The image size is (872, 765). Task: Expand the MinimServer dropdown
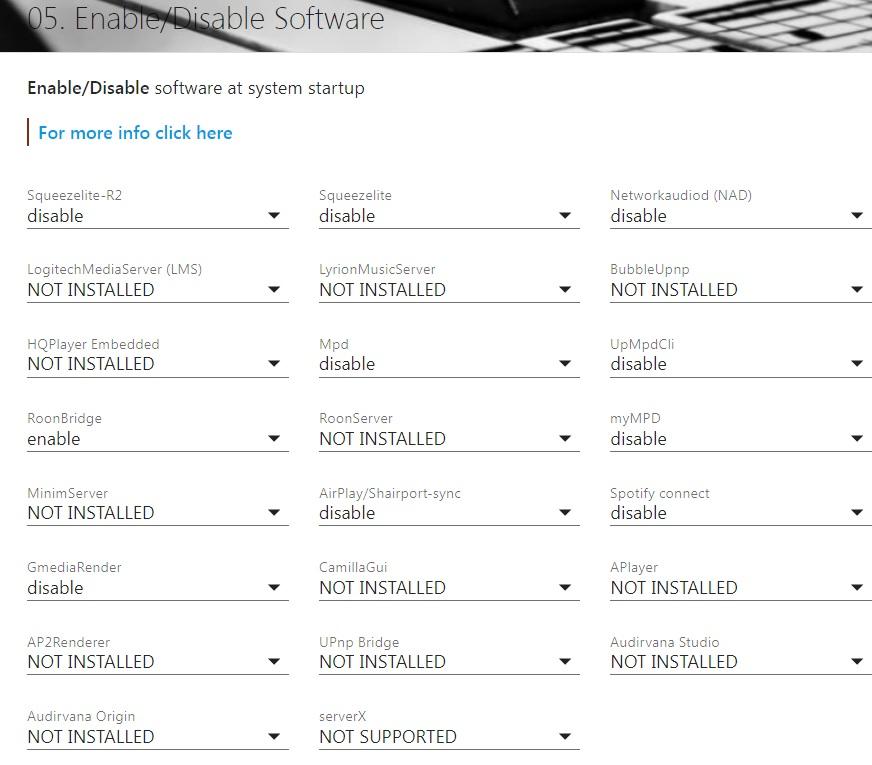[158, 513]
